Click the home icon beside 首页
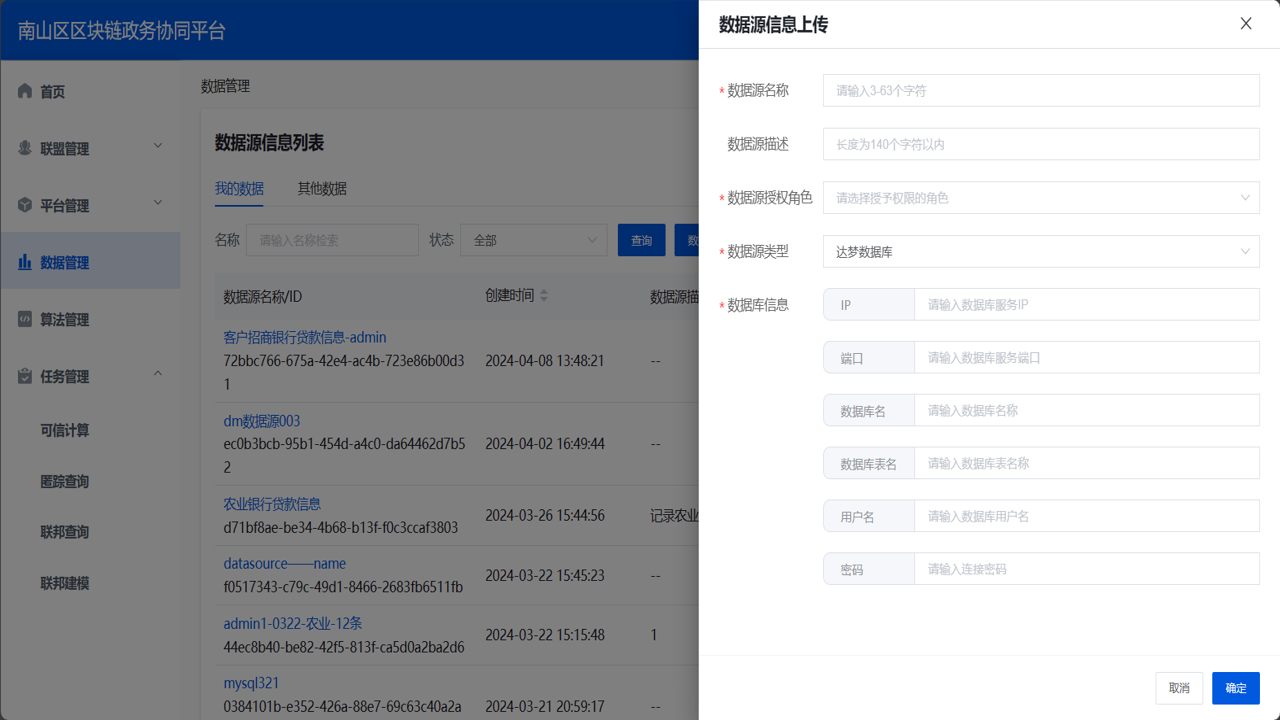Viewport: 1280px width, 720px height. (25, 91)
